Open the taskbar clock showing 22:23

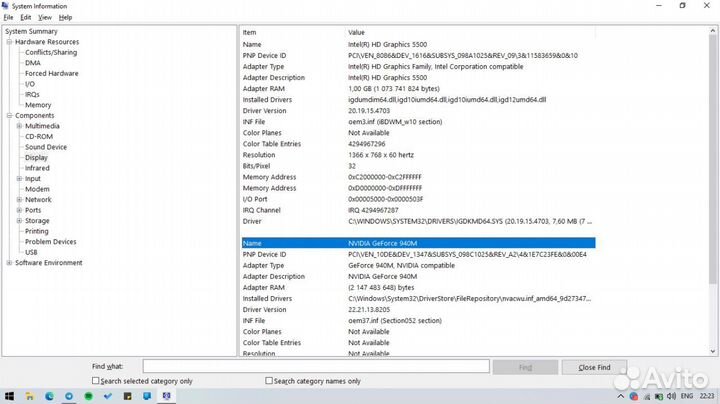707,396
